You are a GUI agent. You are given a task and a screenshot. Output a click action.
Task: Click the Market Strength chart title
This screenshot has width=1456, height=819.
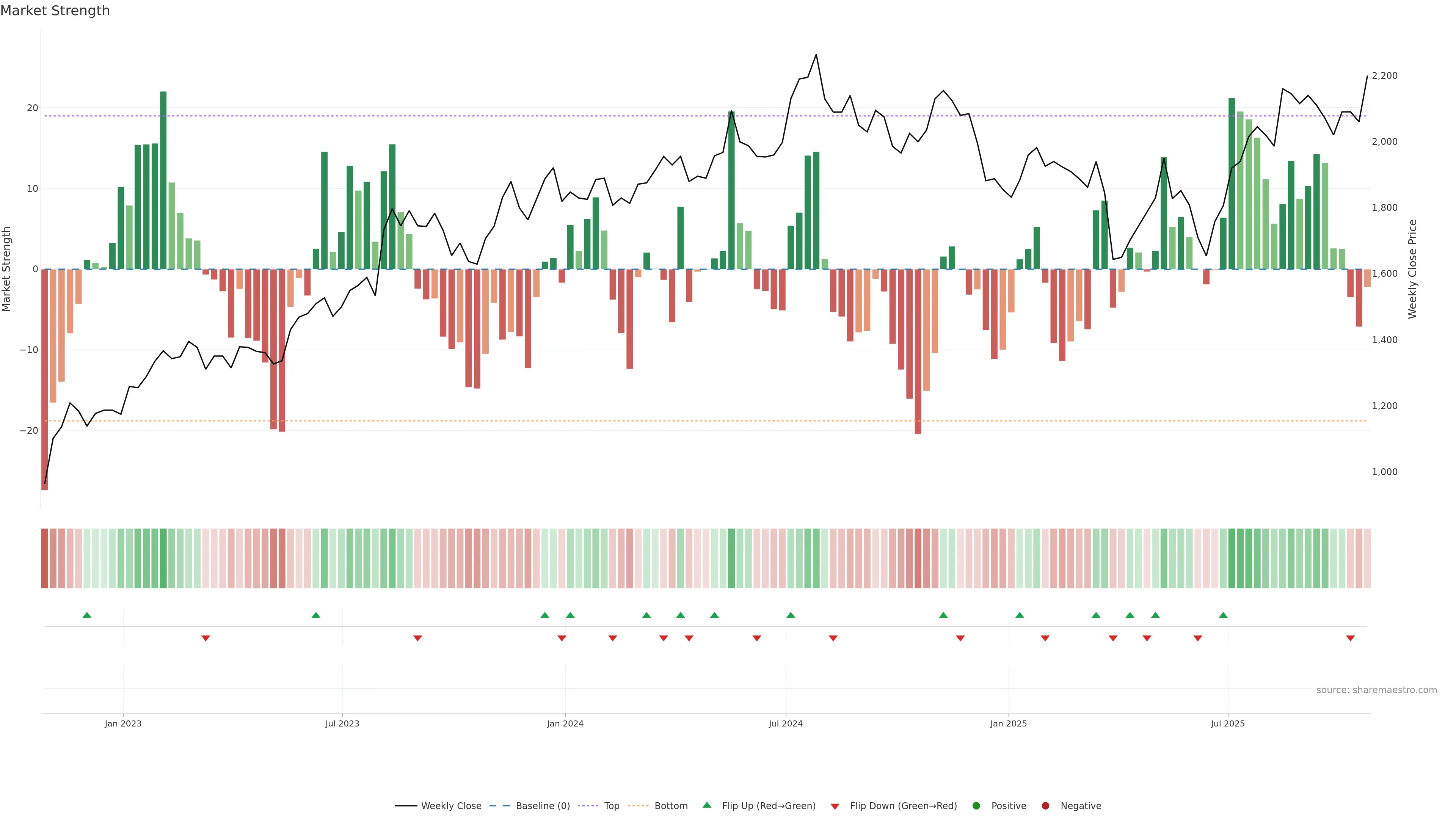pyautogui.click(x=55, y=11)
